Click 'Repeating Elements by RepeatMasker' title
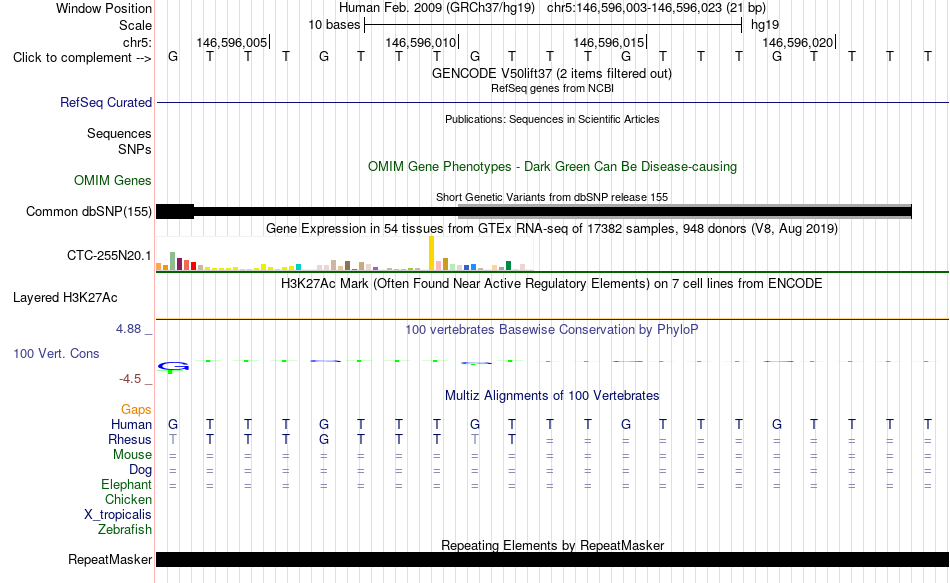 [552, 545]
